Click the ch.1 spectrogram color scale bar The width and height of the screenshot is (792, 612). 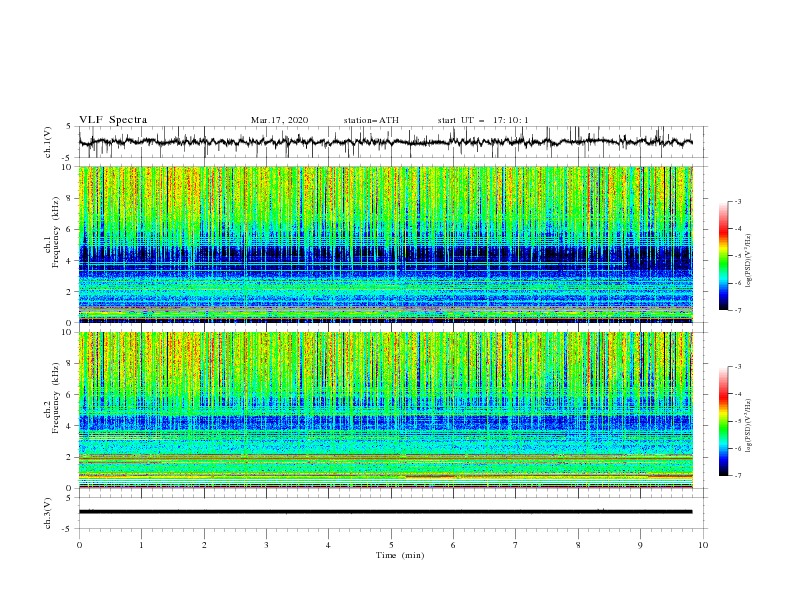tap(723, 256)
